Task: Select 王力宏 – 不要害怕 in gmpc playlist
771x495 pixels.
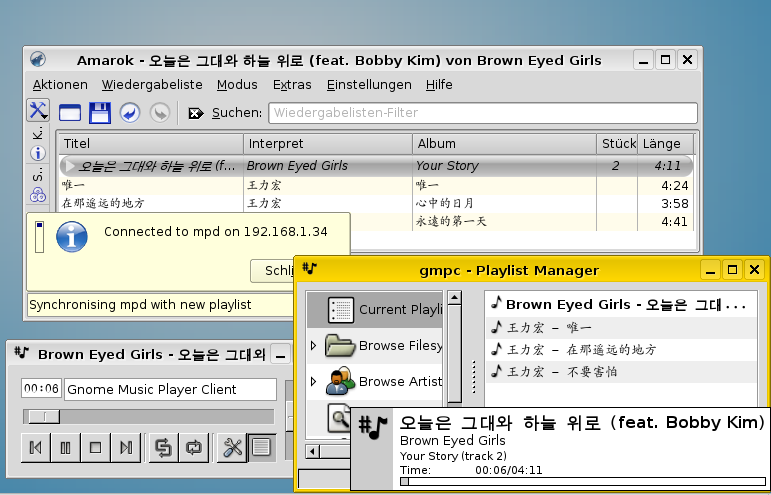Action: pos(621,372)
